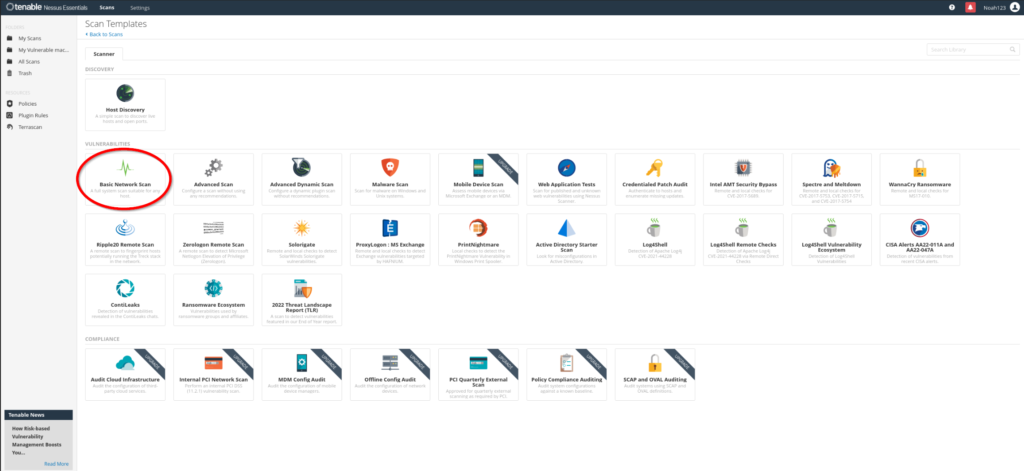This screenshot has height=471, width=1024.
Task: Choose the Offline Config Audit template
Action: pos(390,374)
